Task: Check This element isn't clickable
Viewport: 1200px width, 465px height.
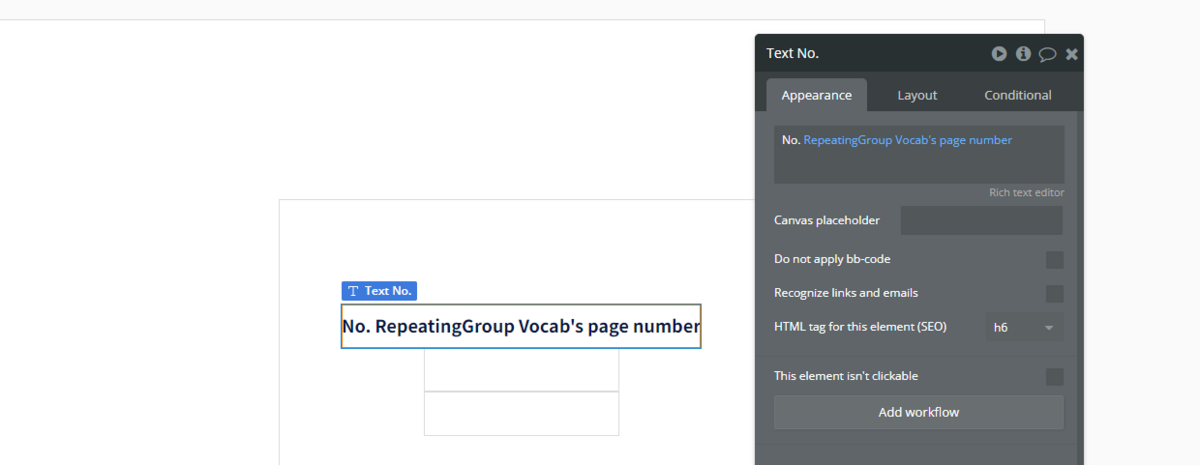Action: (1054, 377)
